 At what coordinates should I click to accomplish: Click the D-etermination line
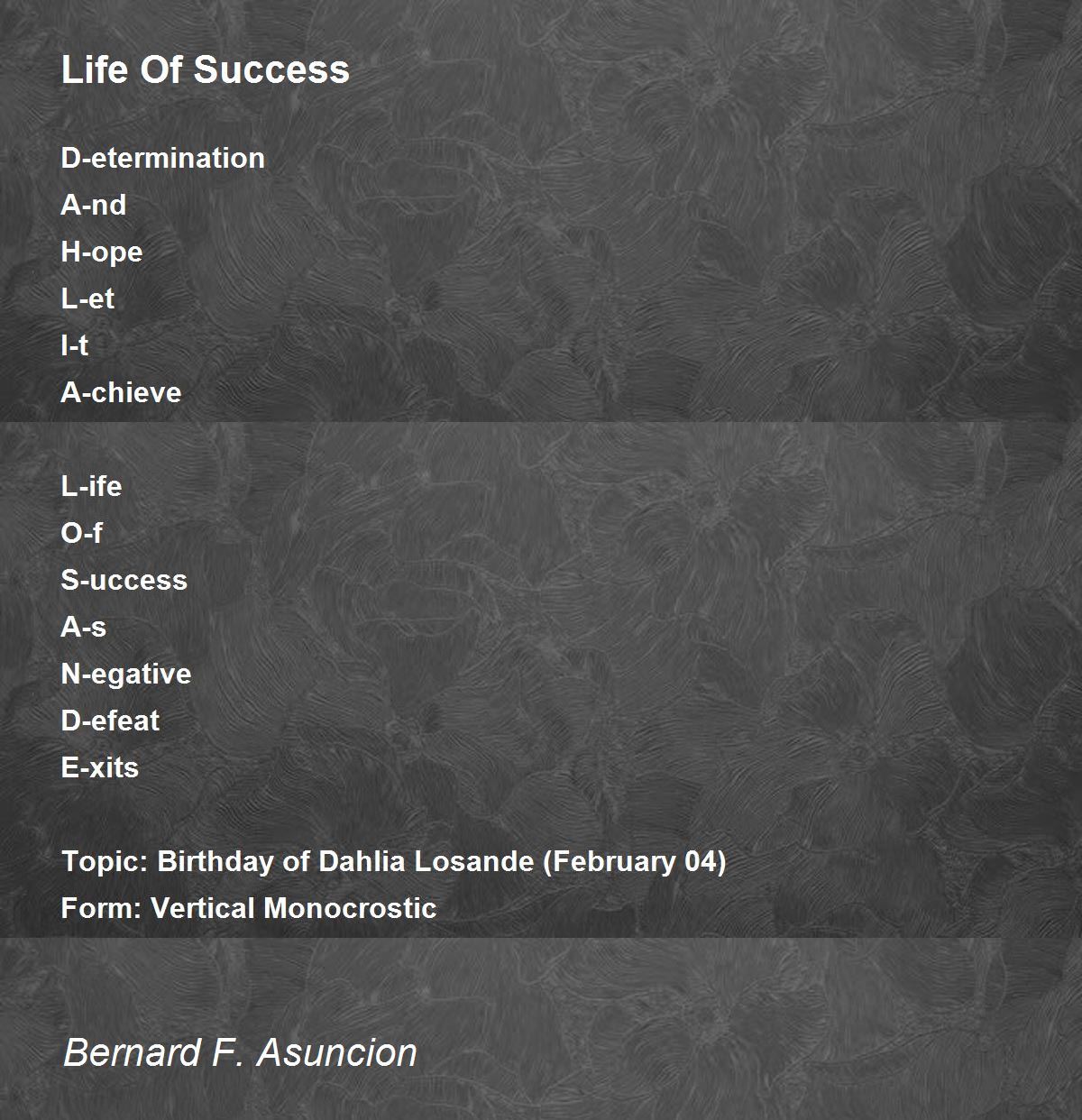(163, 158)
